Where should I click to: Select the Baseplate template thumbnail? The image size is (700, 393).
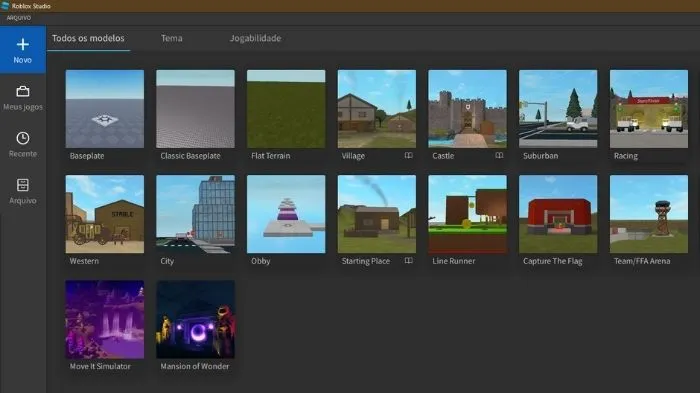coord(105,109)
